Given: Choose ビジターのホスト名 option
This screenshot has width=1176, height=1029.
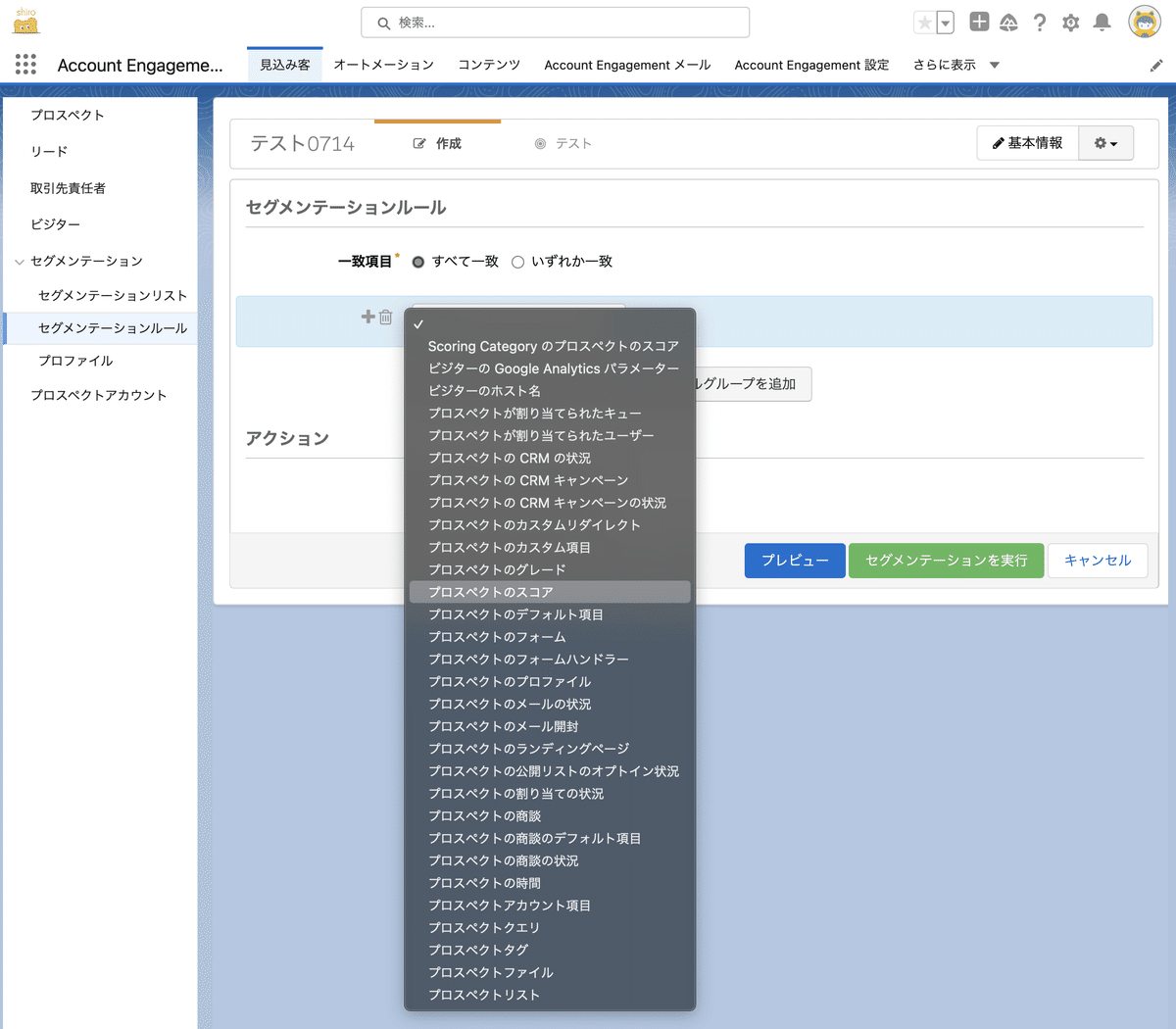Looking at the screenshot, I should coord(550,391).
